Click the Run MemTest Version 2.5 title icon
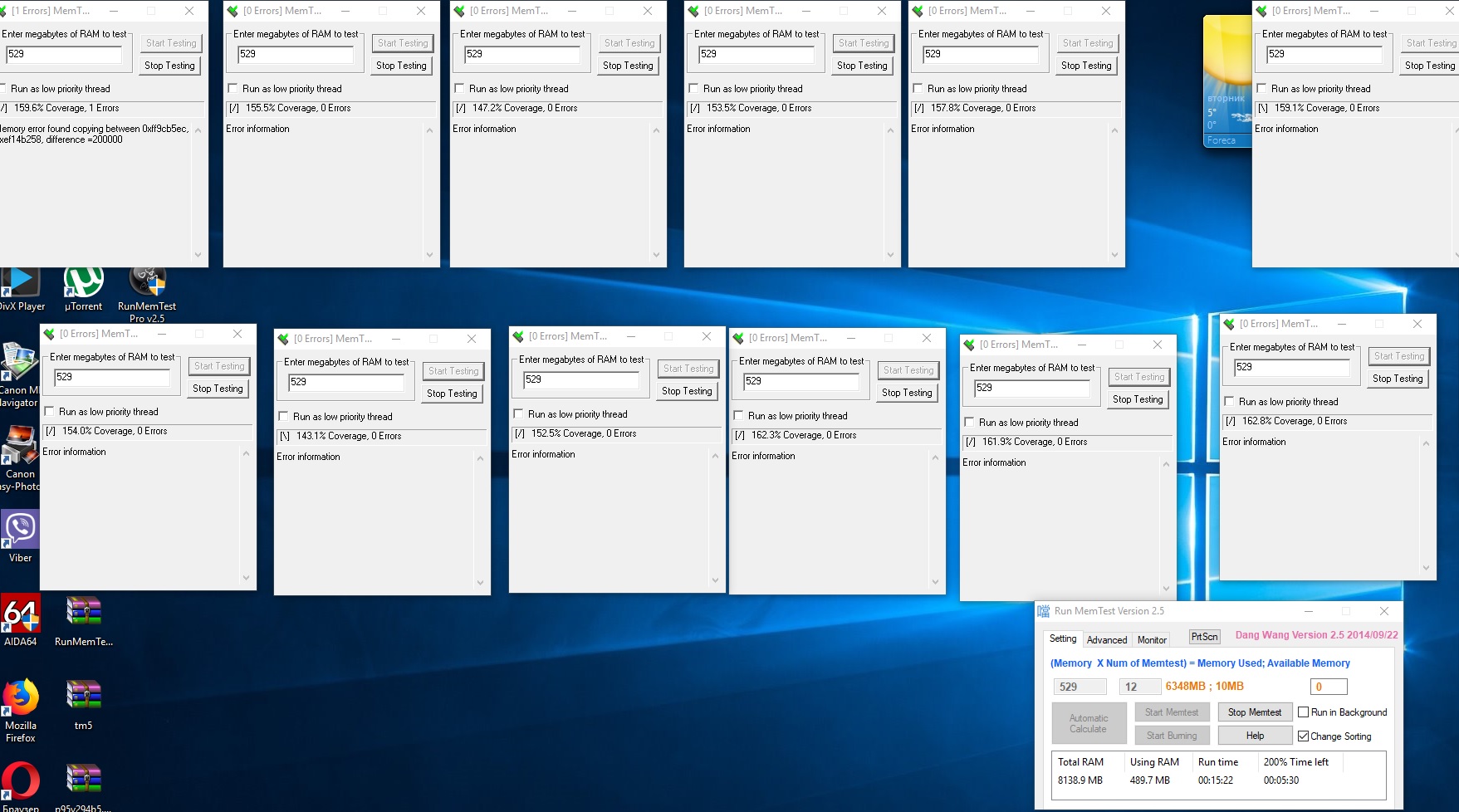Viewport: 1459px width, 812px height. pyautogui.click(x=1043, y=611)
